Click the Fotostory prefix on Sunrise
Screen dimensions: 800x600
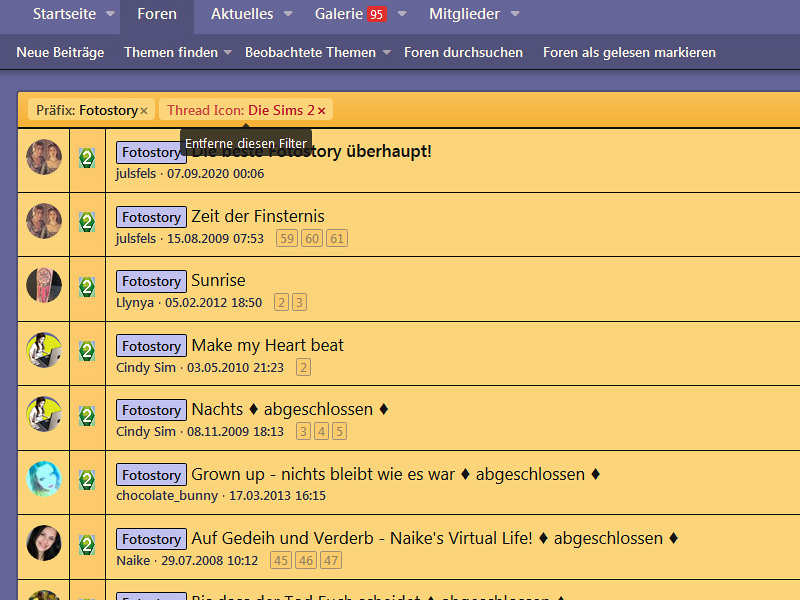point(152,281)
